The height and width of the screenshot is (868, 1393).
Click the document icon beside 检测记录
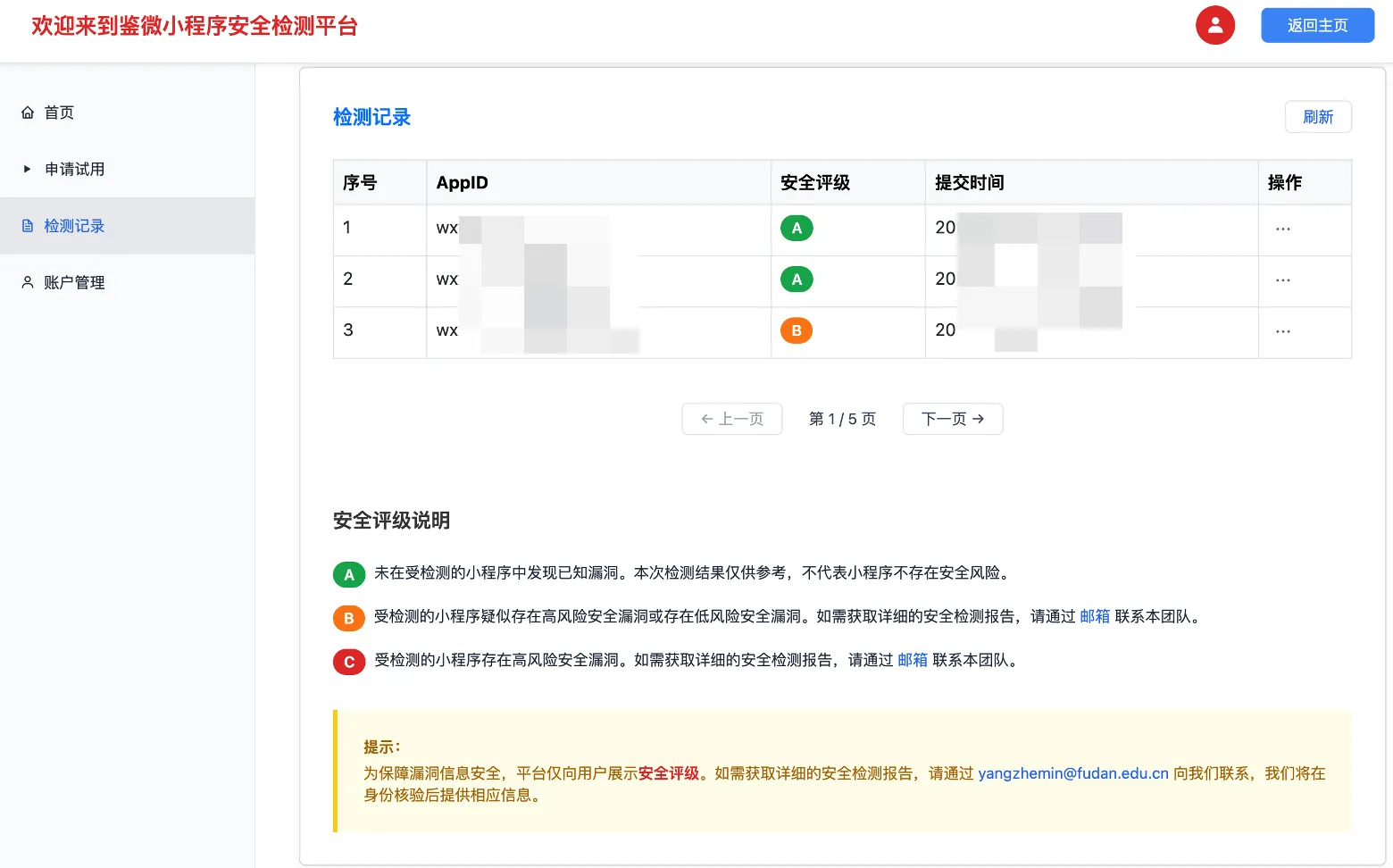coord(28,226)
